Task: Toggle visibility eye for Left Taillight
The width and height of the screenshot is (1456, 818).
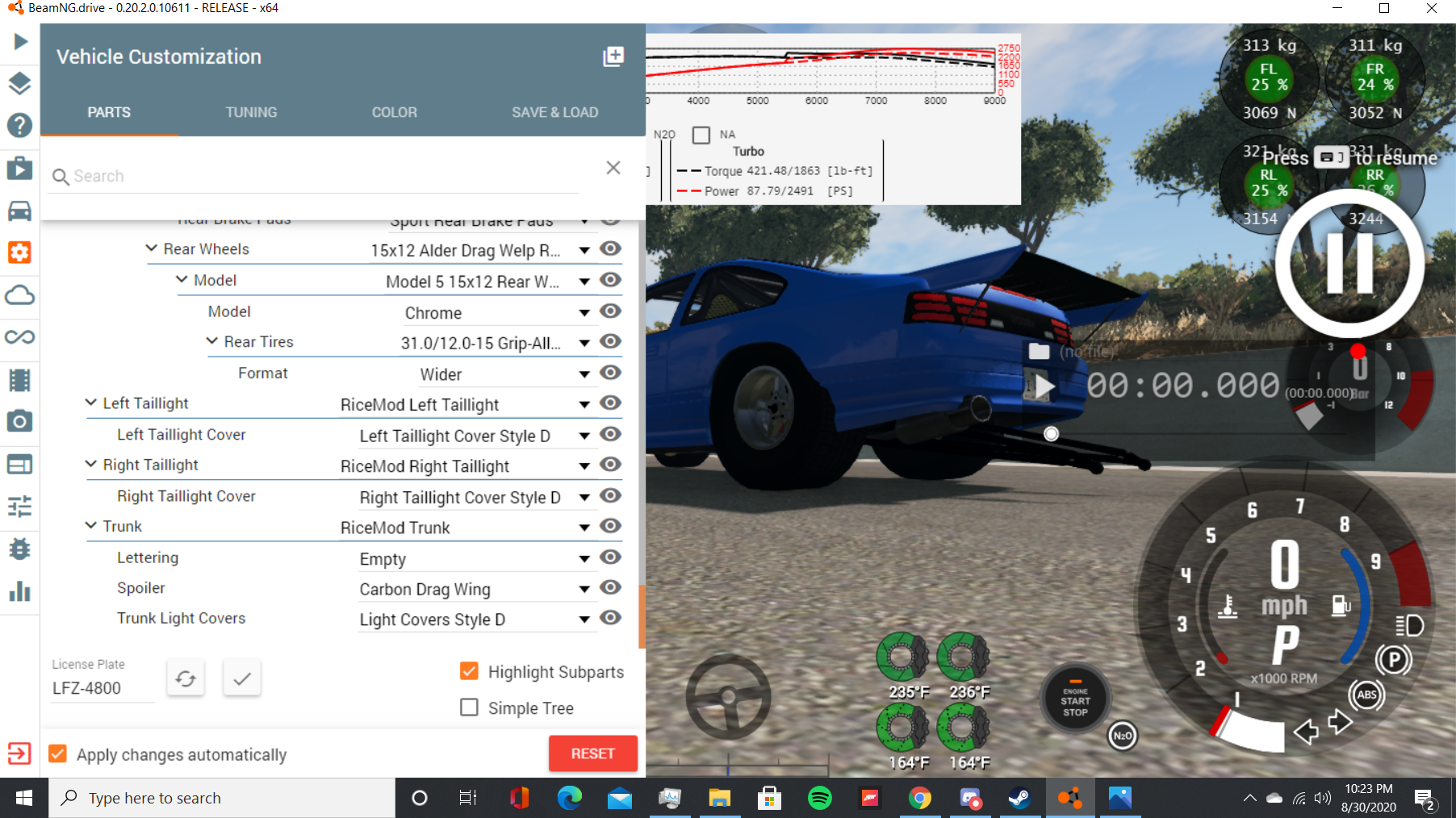Action: click(610, 403)
